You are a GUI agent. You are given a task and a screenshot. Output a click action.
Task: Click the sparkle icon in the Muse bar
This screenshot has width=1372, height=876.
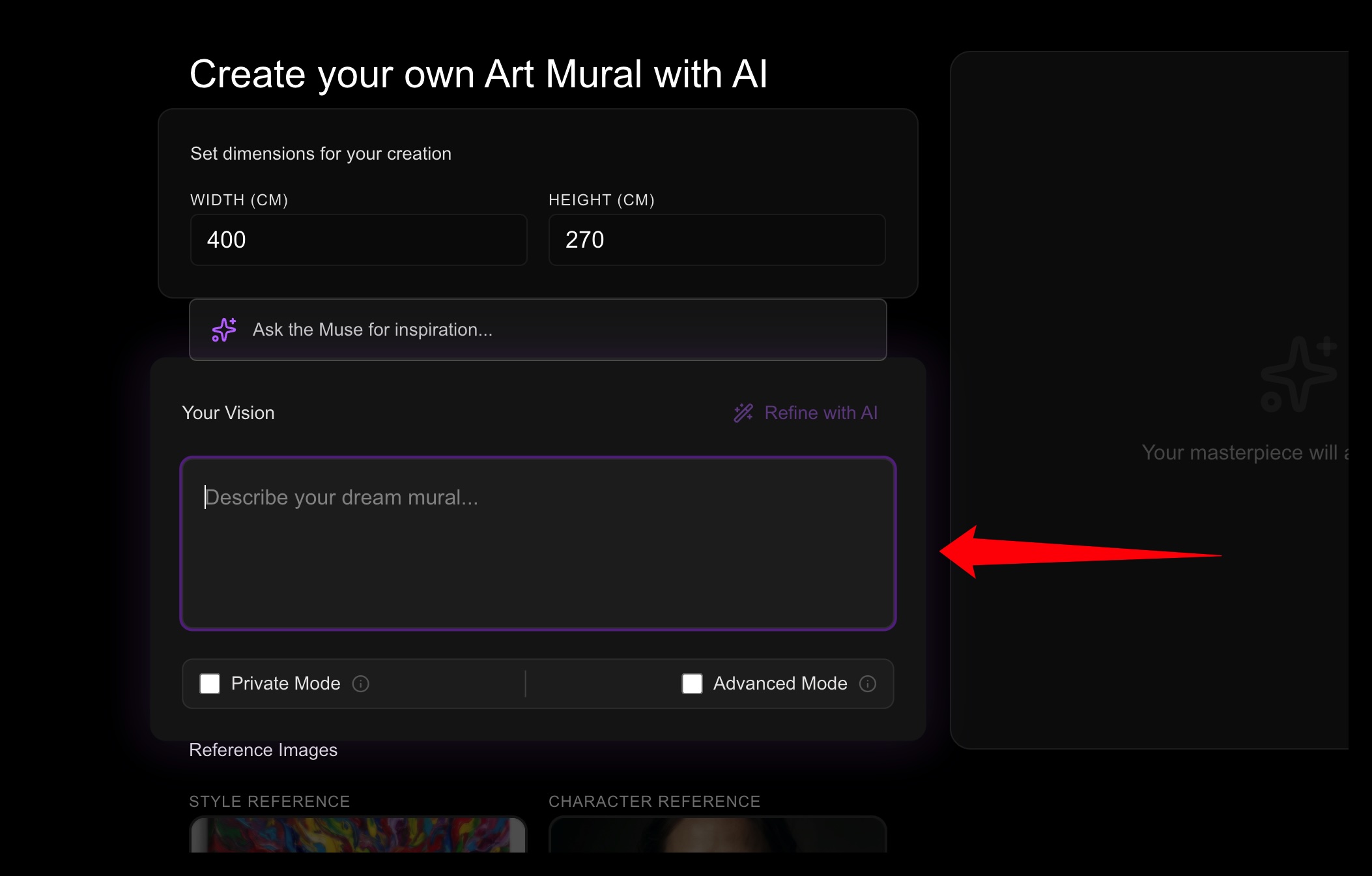(224, 330)
